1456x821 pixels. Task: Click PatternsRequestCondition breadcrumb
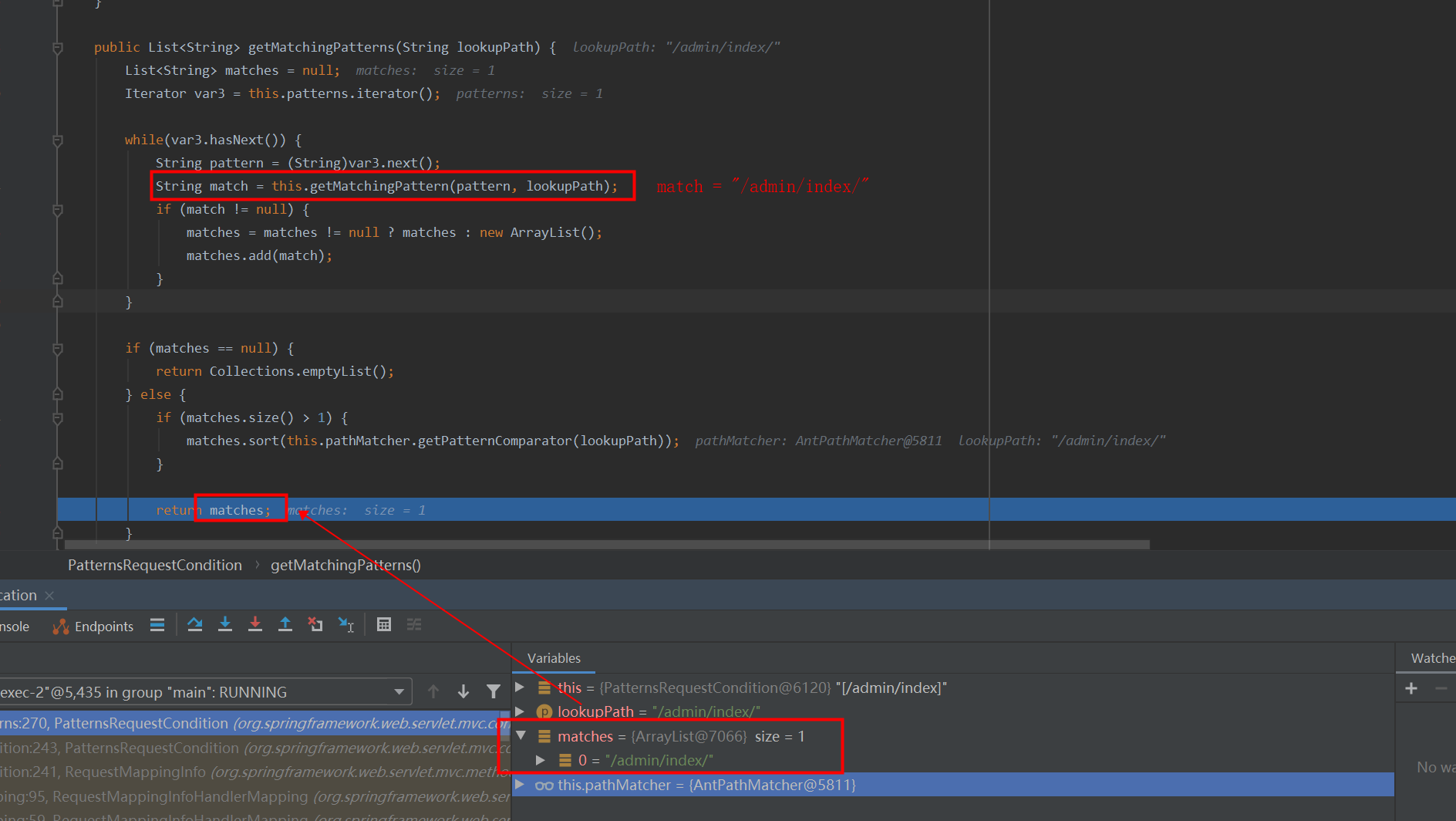[x=155, y=565]
